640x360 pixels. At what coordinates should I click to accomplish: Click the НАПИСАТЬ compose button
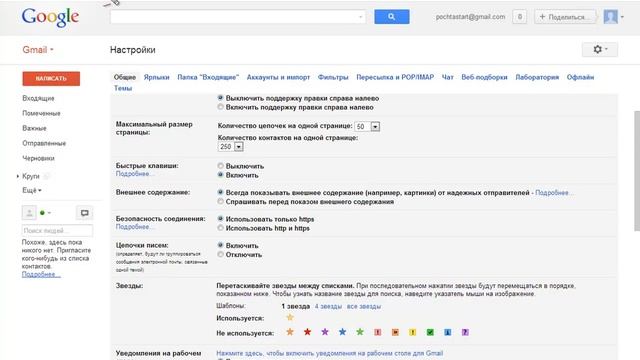(x=51, y=78)
